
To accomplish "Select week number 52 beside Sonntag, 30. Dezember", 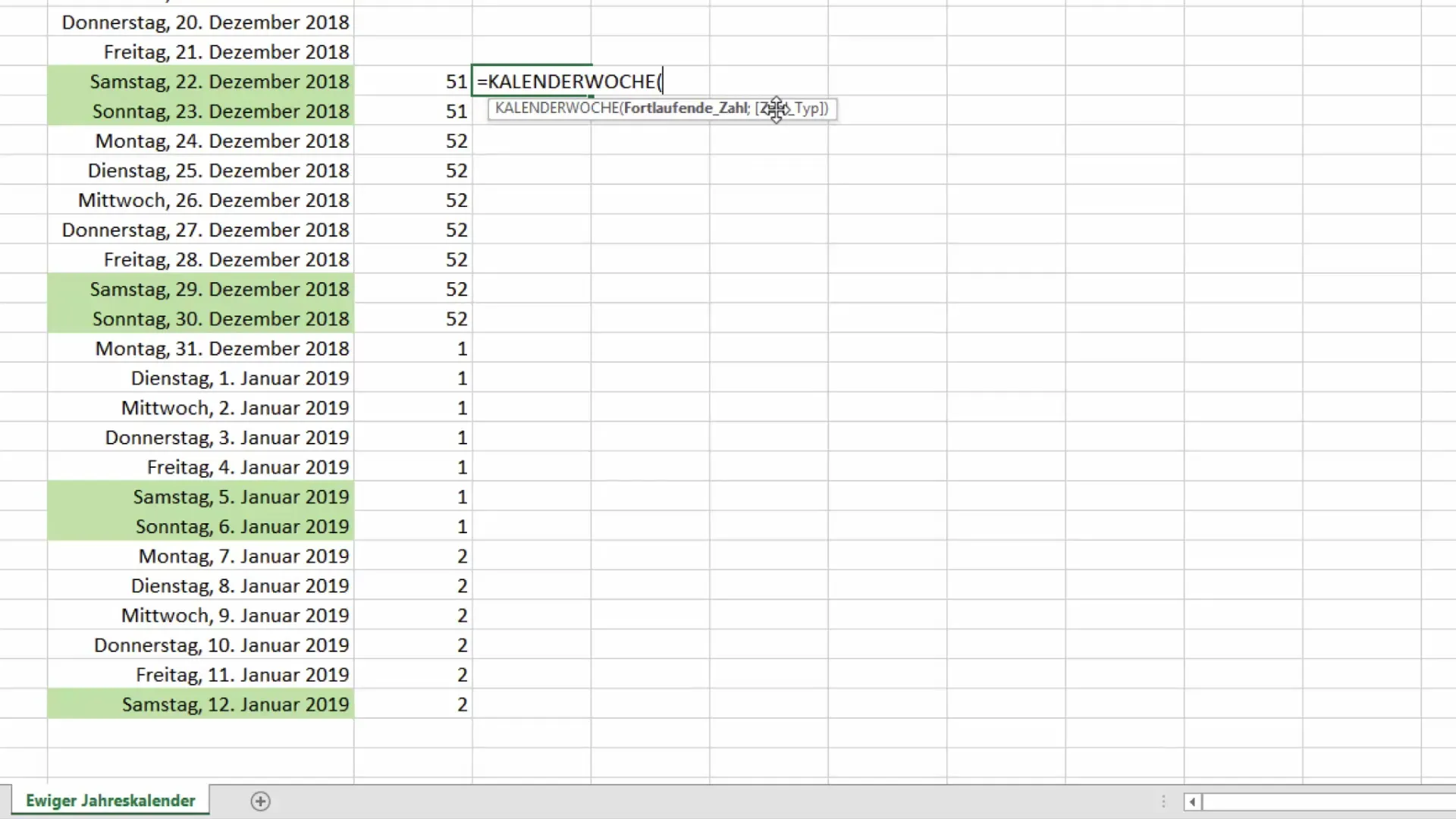I will [413, 318].
